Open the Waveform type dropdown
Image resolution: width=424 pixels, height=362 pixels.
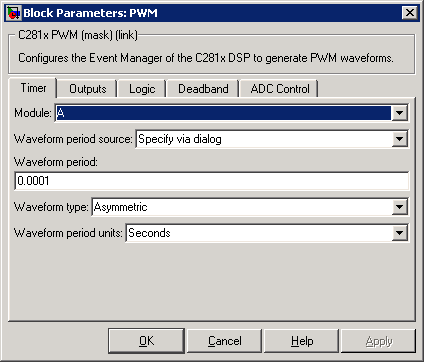pyautogui.click(x=400, y=207)
